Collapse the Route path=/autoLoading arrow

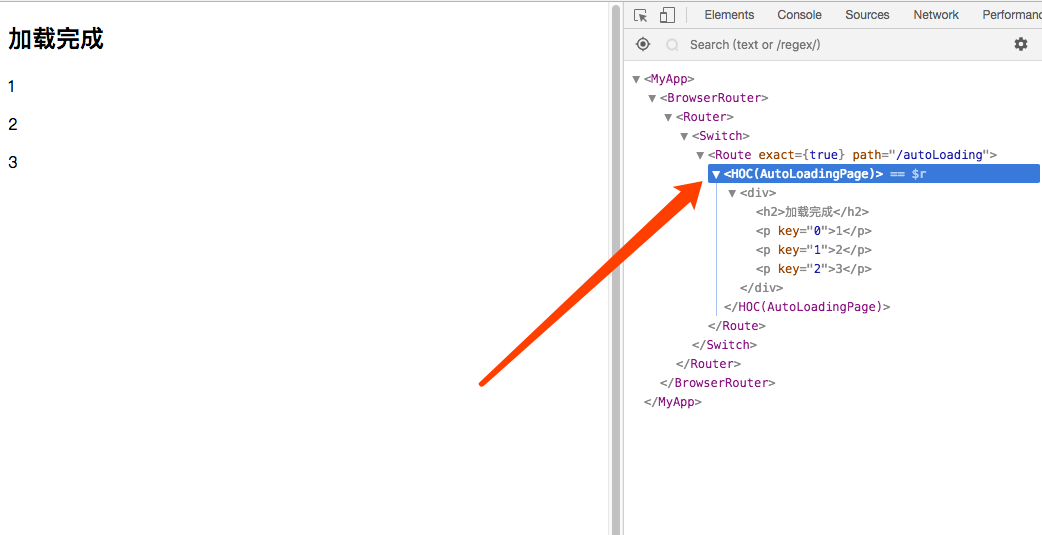700,156
